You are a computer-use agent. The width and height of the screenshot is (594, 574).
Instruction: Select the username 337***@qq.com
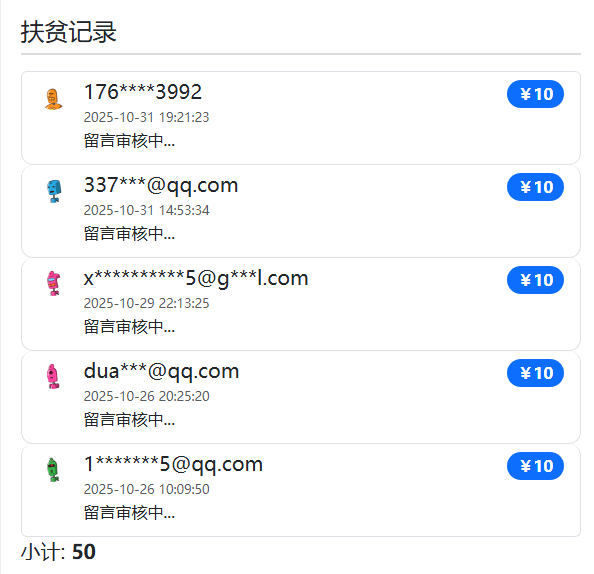coord(161,185)
